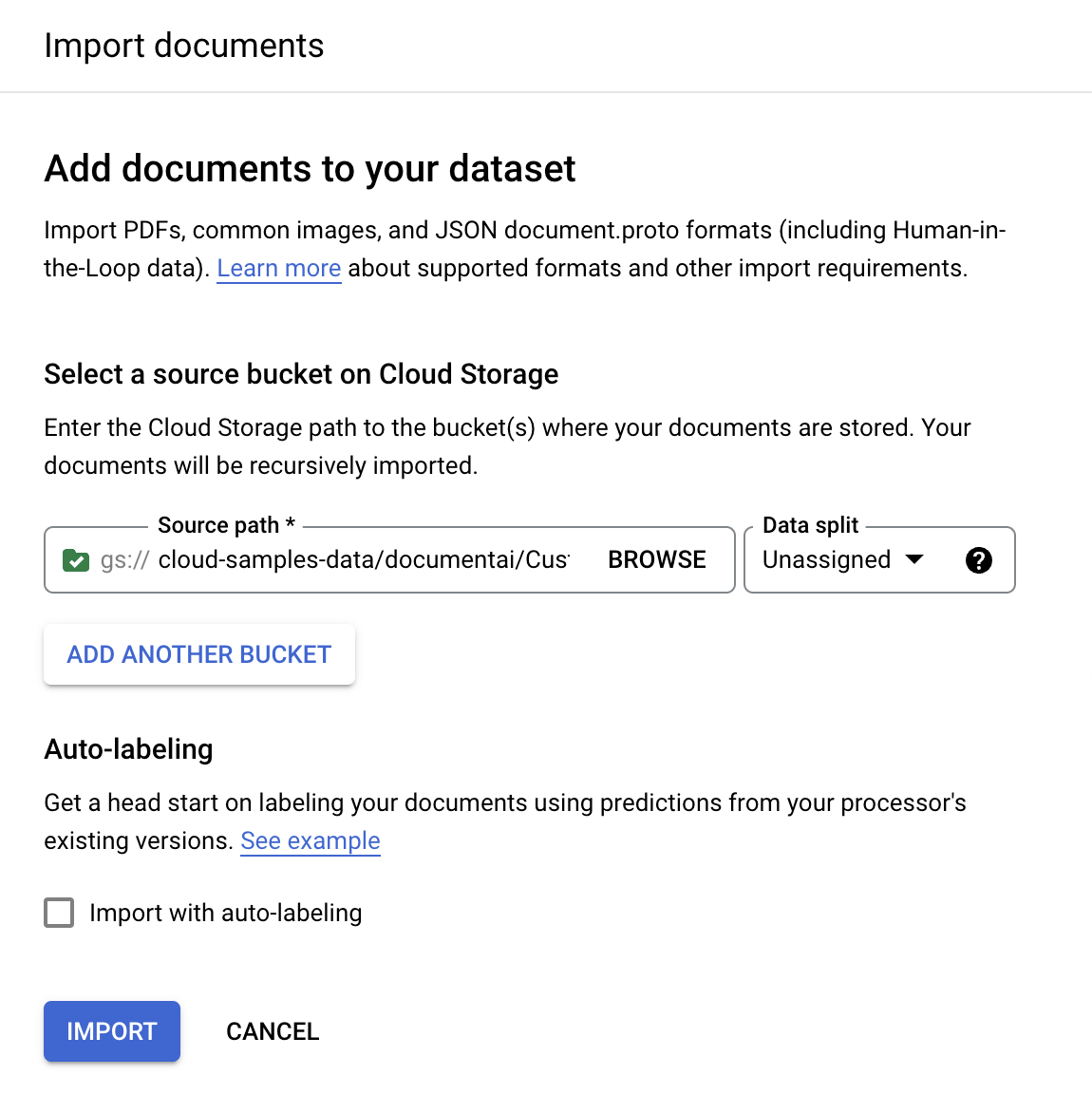Image resolution: width=1092 pixels, height=1094 pixels.
Task: Click ADD ANOTHER BUCKET button
Action: (x=199, y=654)
